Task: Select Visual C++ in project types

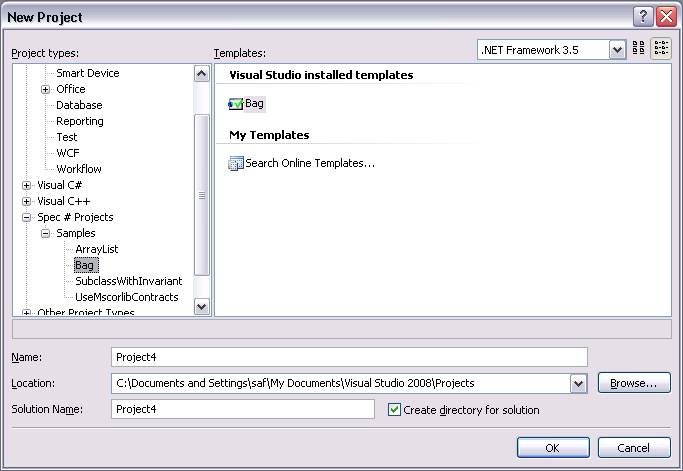Action: coord(63,201)
